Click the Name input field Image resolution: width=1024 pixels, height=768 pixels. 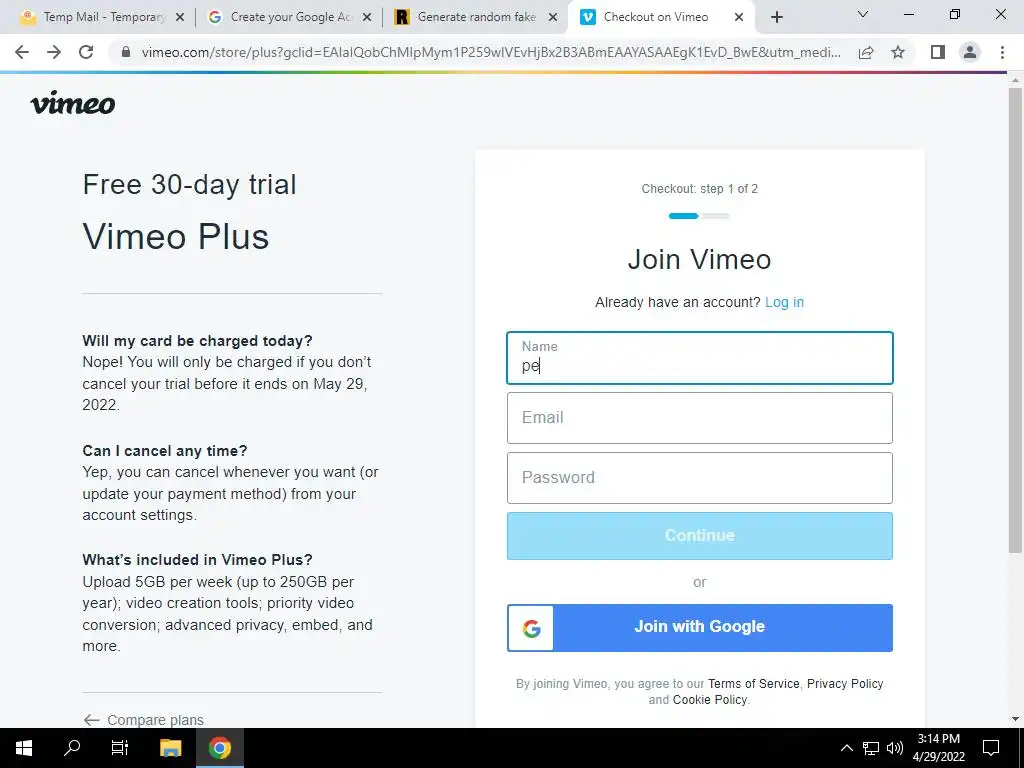pos(699,358)
